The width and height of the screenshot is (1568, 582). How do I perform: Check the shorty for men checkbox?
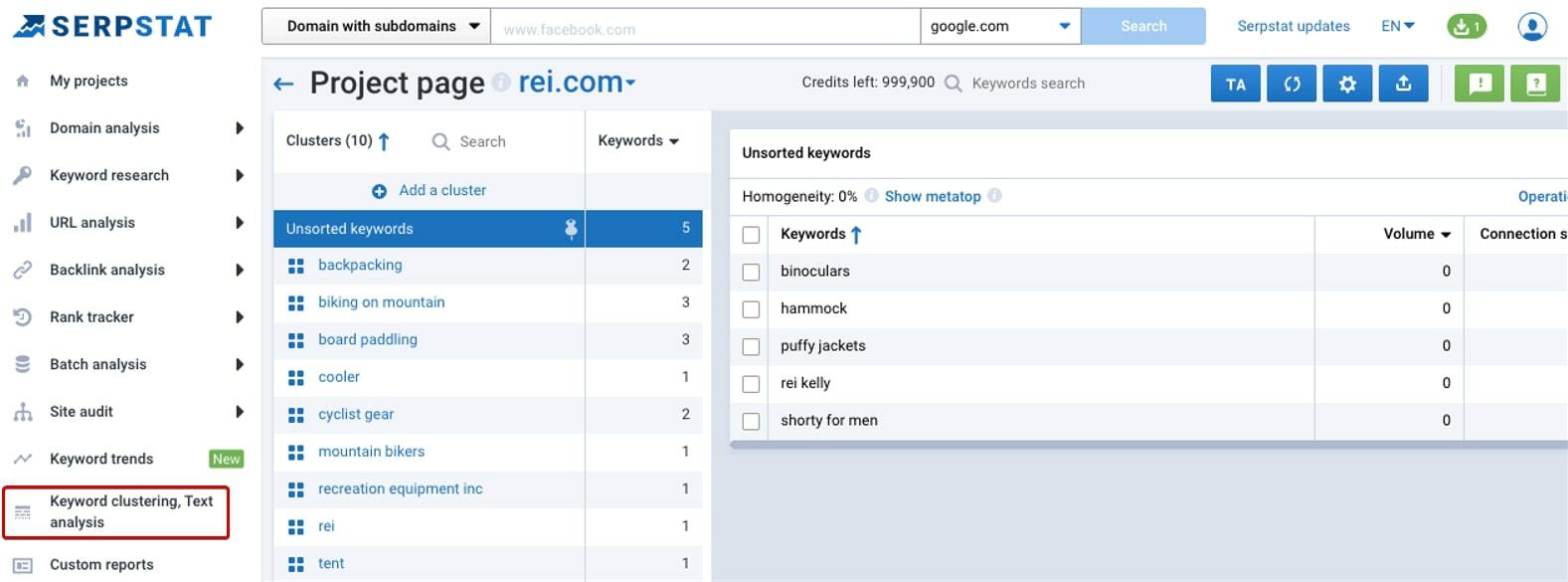pos(751,421)
